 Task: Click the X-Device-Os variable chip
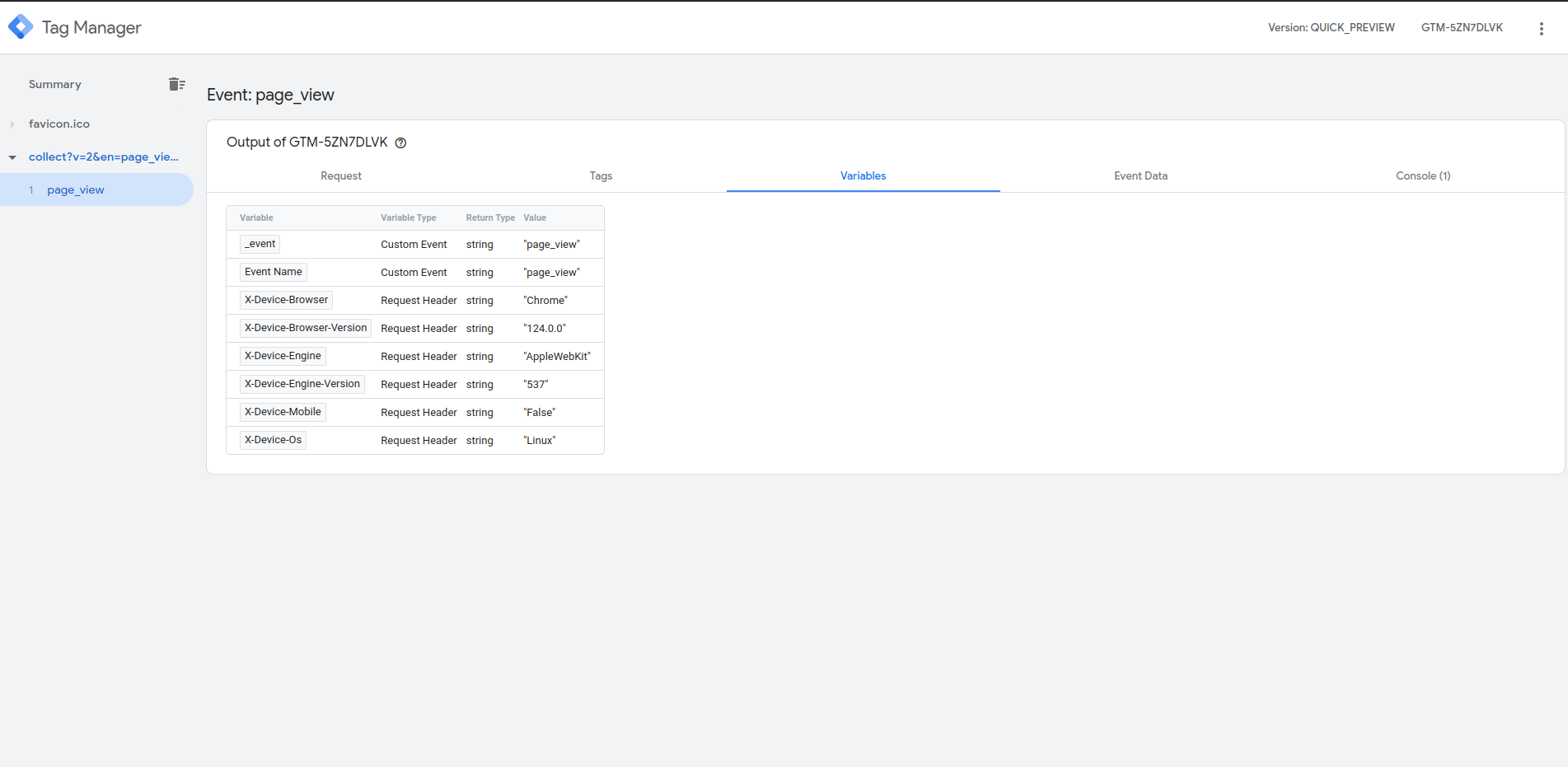[x=273, y=439]
